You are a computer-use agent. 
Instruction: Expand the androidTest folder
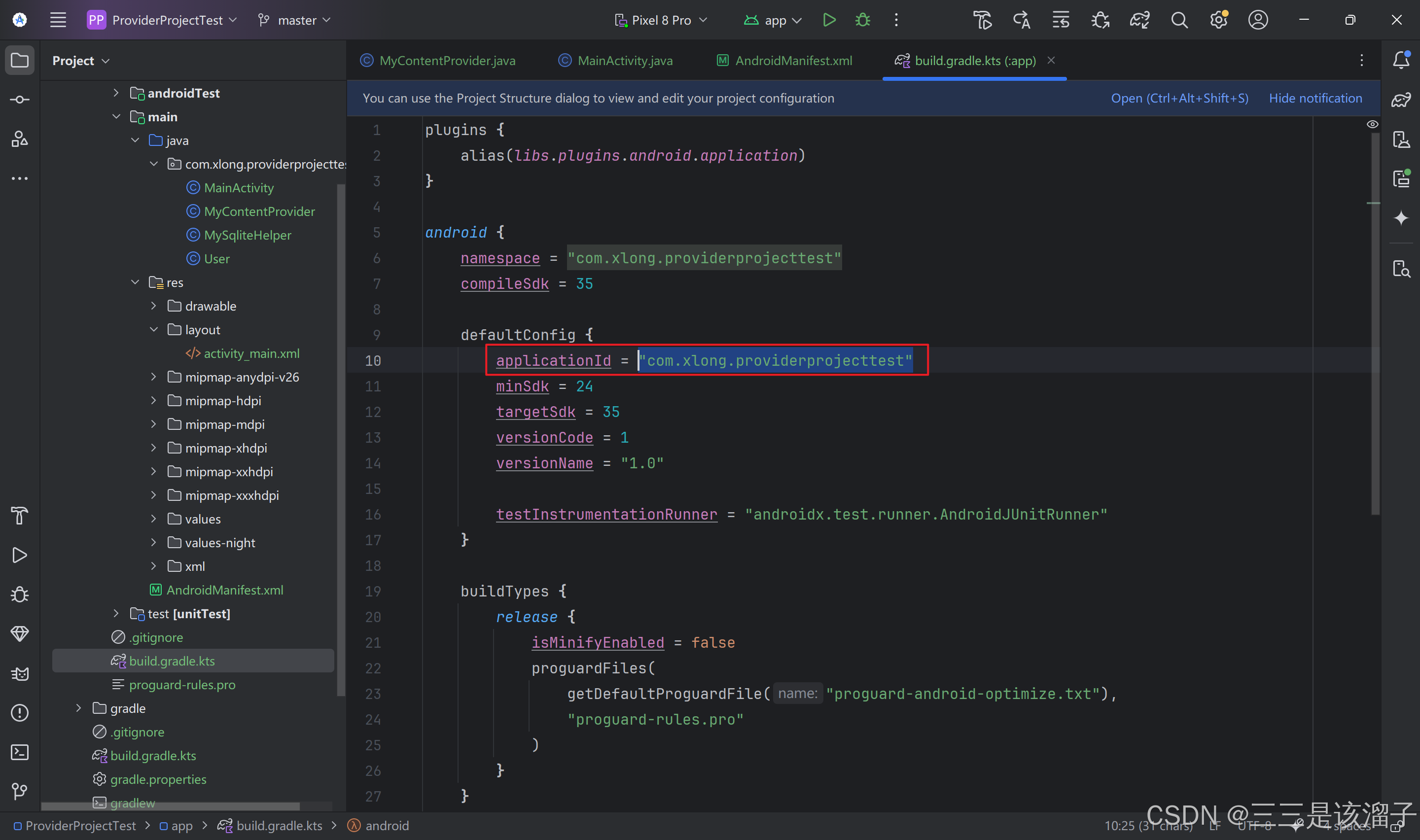[x=116, y=93]
